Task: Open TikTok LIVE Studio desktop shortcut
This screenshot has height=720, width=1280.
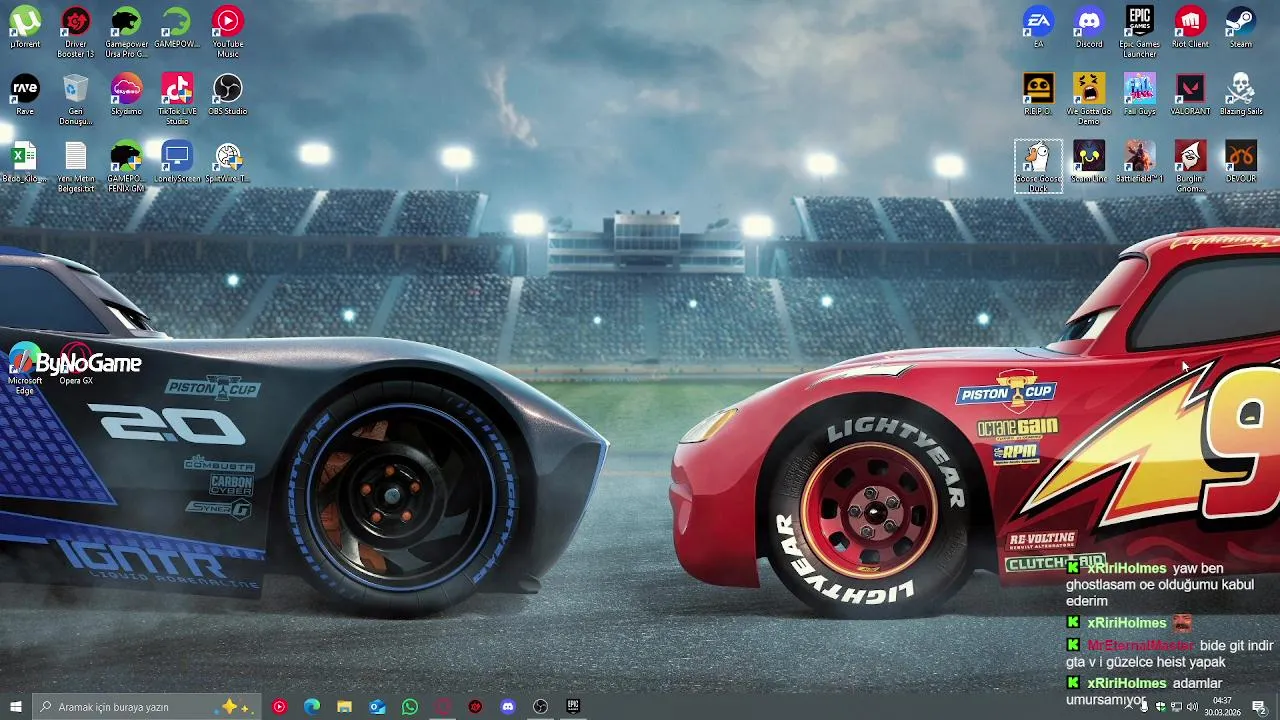Action: [x=177, y=99]
